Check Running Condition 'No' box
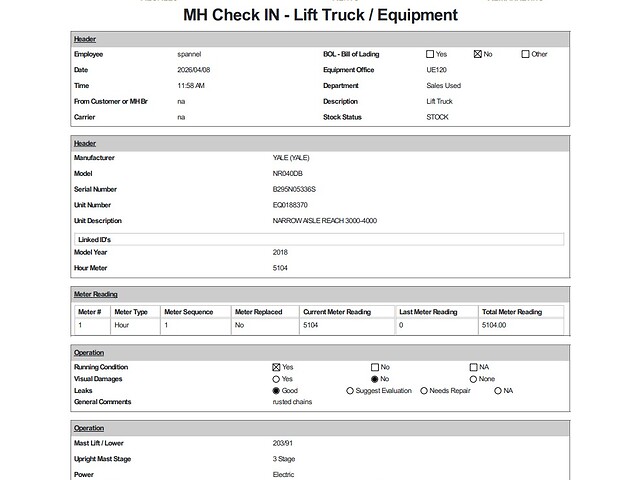The image size is (640, 480). click(x=375, y=367)
